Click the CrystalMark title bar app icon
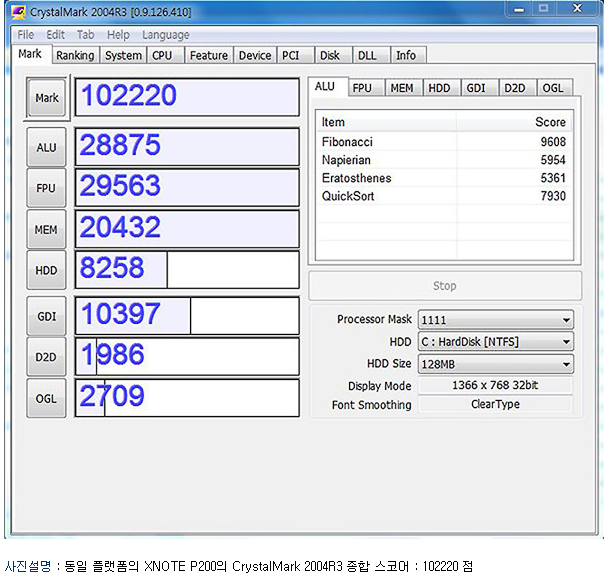Viewport: 614px width, 582px height. [x=18, y=12]
